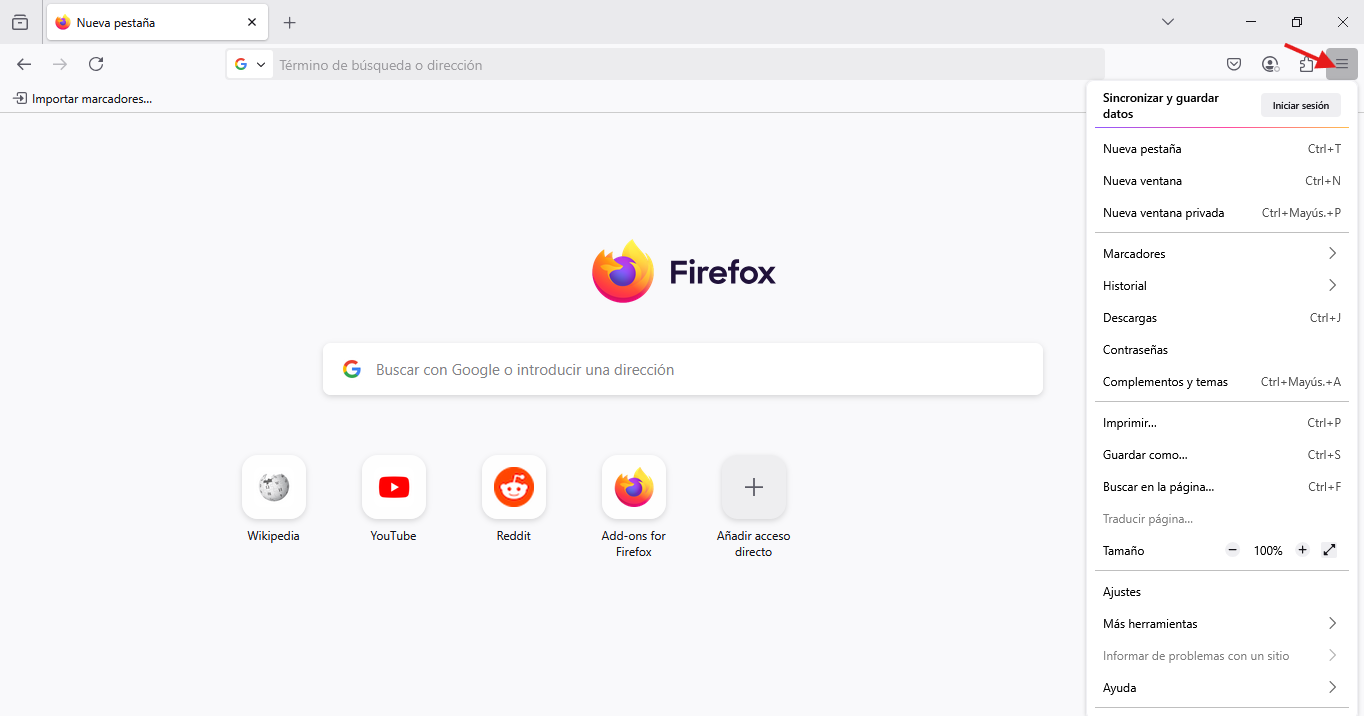Open Complementos y temas
This screenshot has height=716, width=1364.
pos(1222,382)
